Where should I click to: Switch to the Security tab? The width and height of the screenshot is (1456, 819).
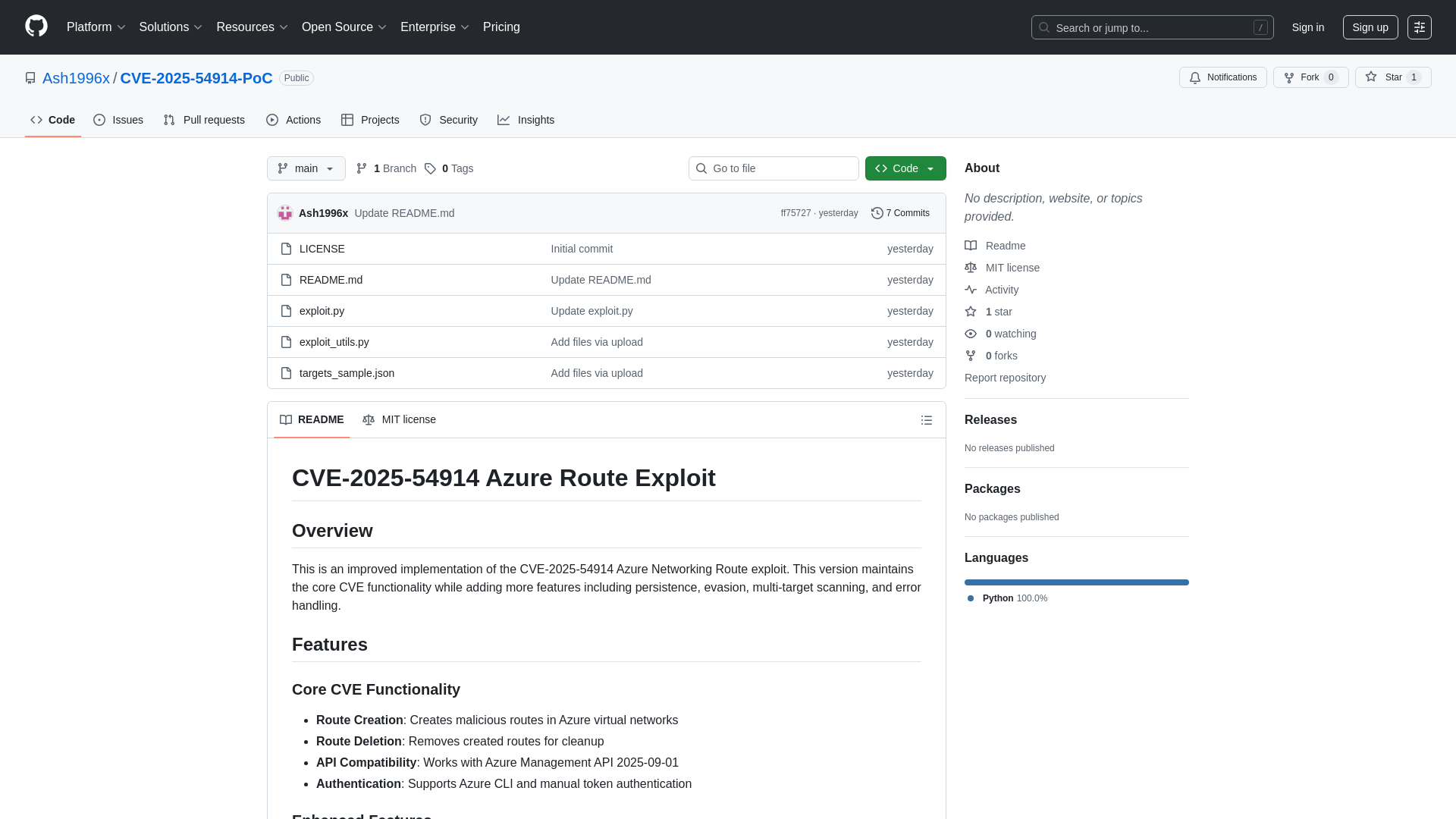click(449, 120)
